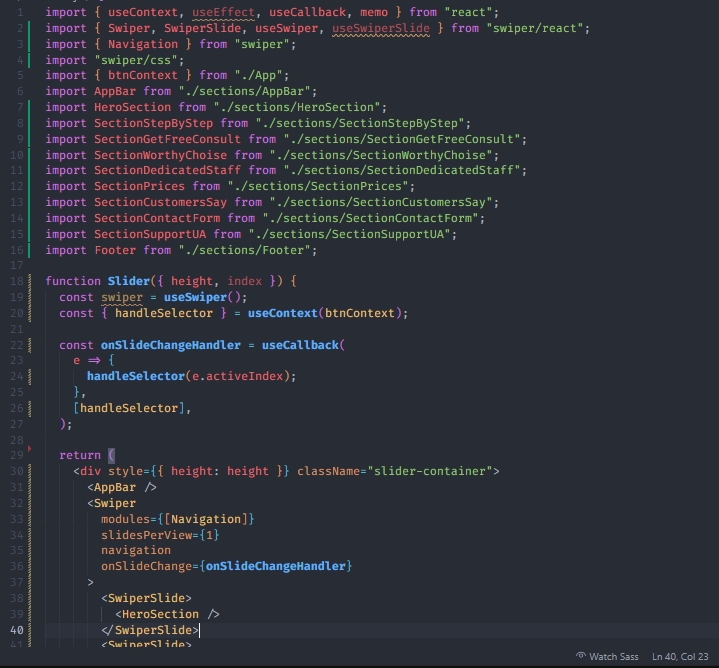This screenshot has height=668, width=719.
Task: Click the navigation prop on line 35
Action: (x=136, y=550)
